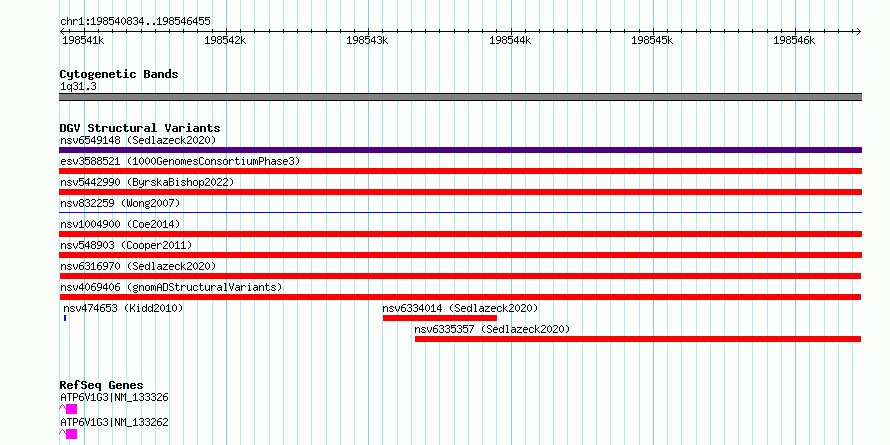This screenshot has height=445, width=890.
Task: Click the 198543k ruler tick label
Action: pyautogui.click(x=367, y=40)
